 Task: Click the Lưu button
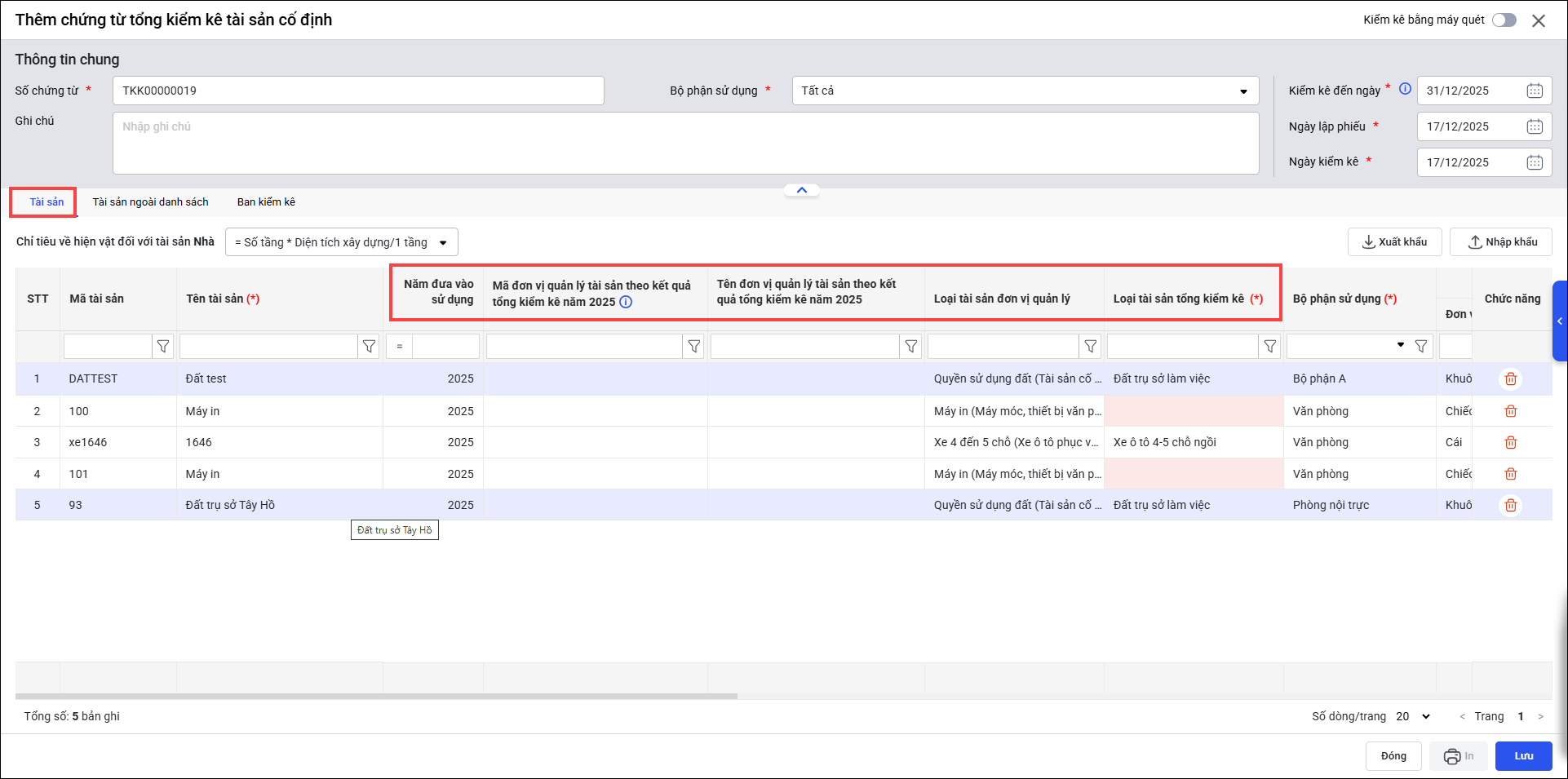[x=1523, y=756]
